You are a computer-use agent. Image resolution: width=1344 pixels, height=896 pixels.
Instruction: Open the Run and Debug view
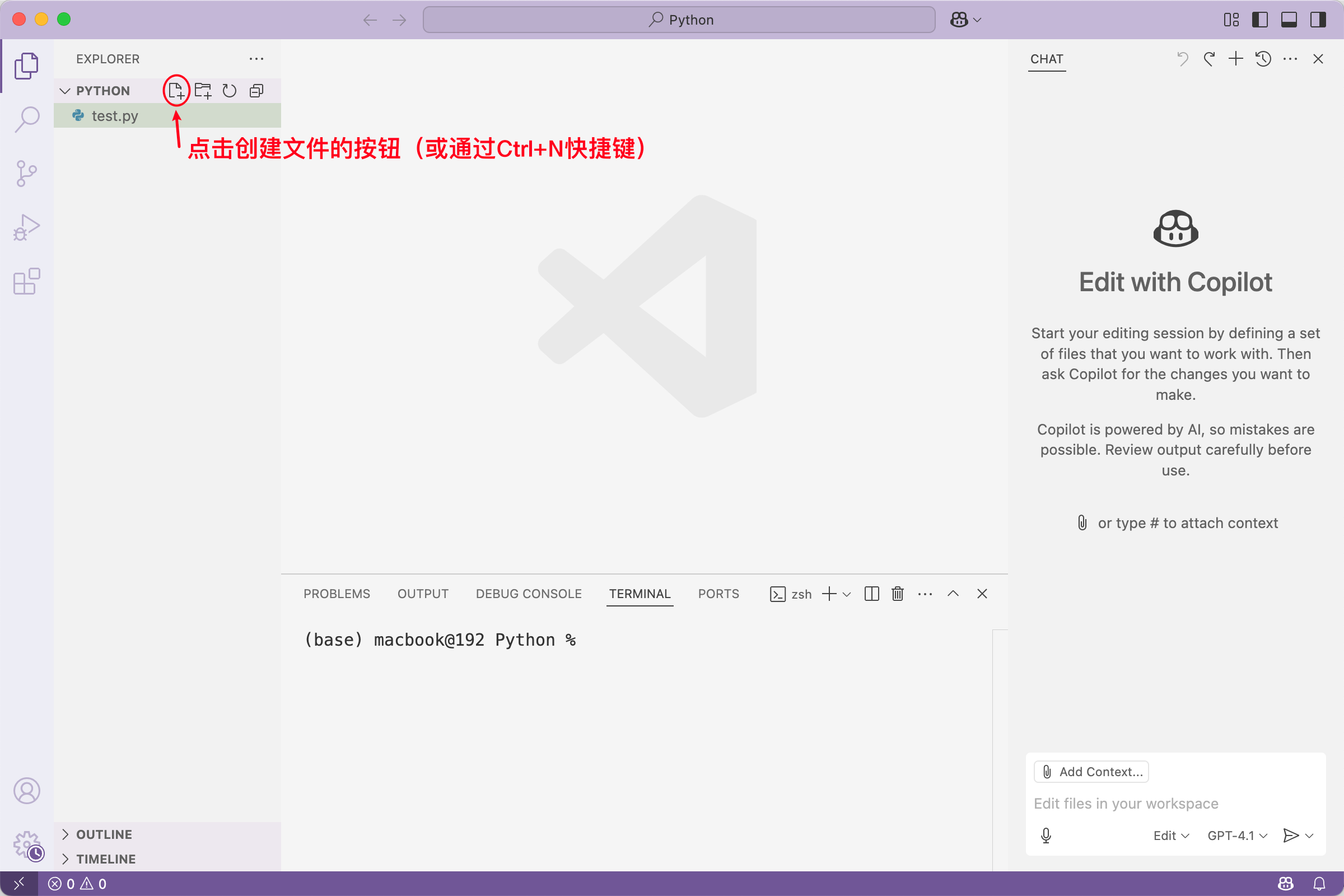click(x=26, y=227)
